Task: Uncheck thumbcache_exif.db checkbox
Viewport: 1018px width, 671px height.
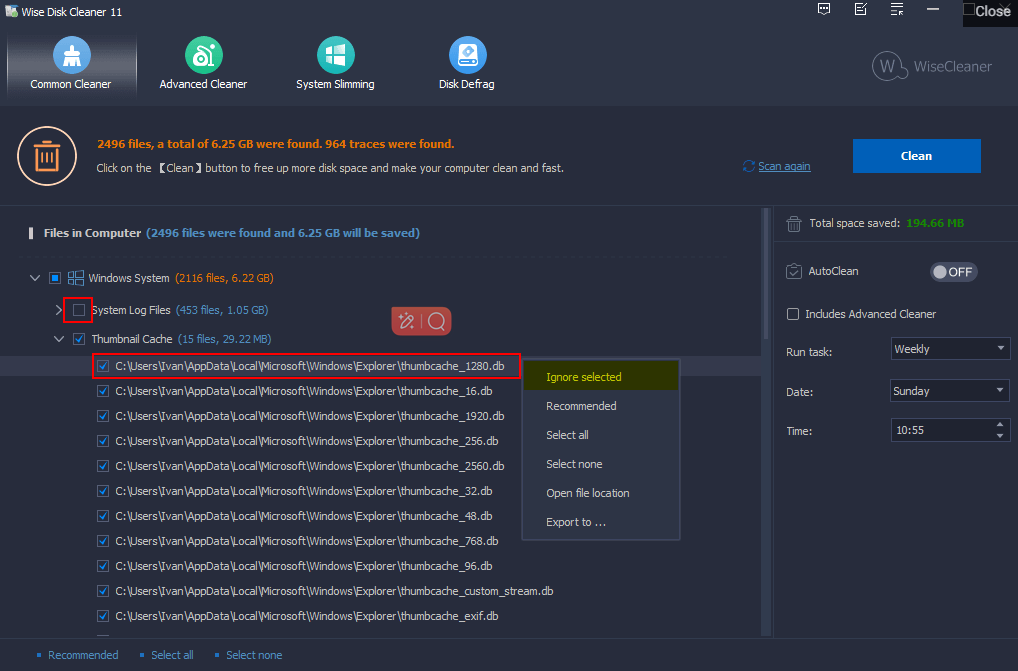Action: click(x=103, y=616)
